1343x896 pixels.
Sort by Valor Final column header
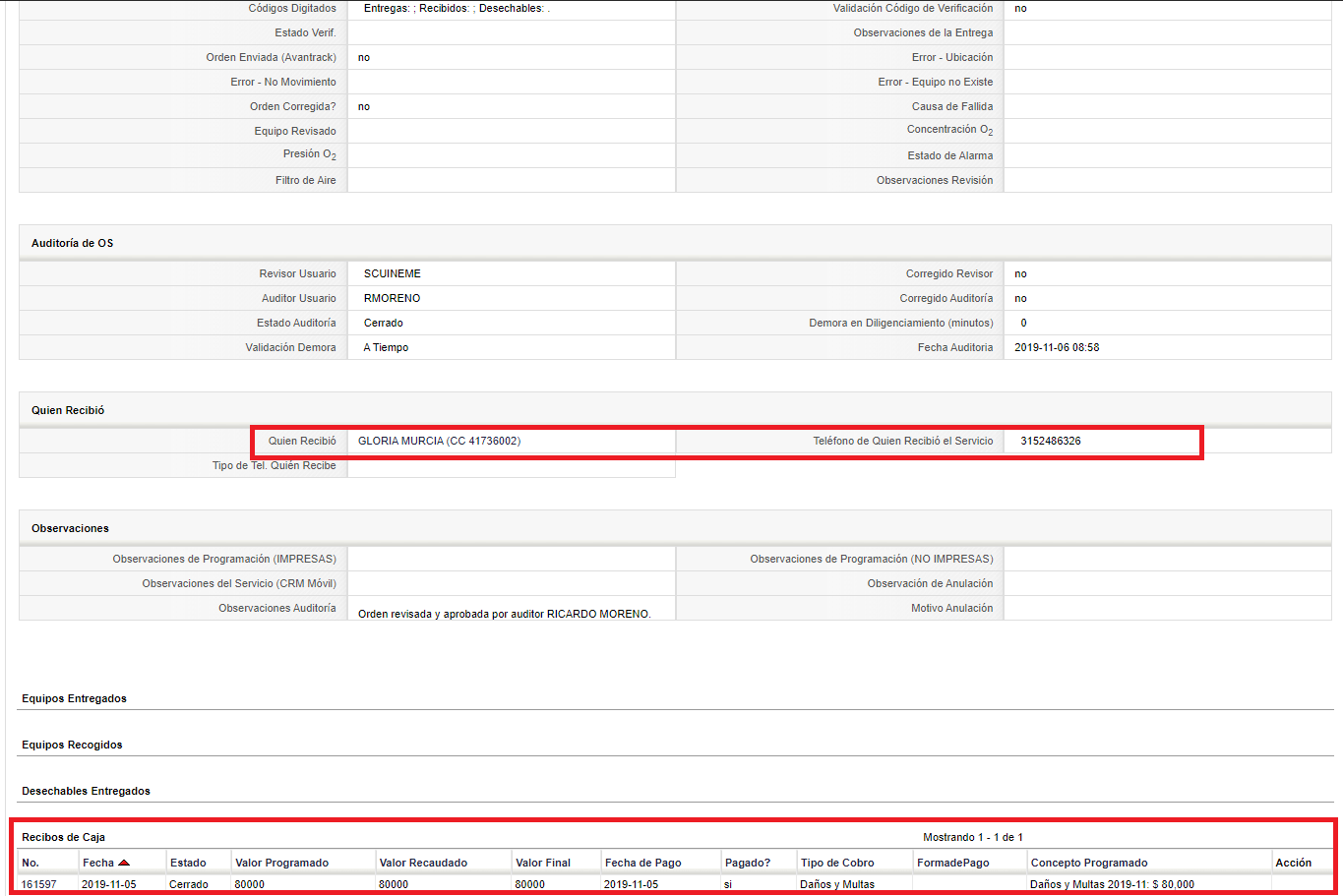click(543, 863)
